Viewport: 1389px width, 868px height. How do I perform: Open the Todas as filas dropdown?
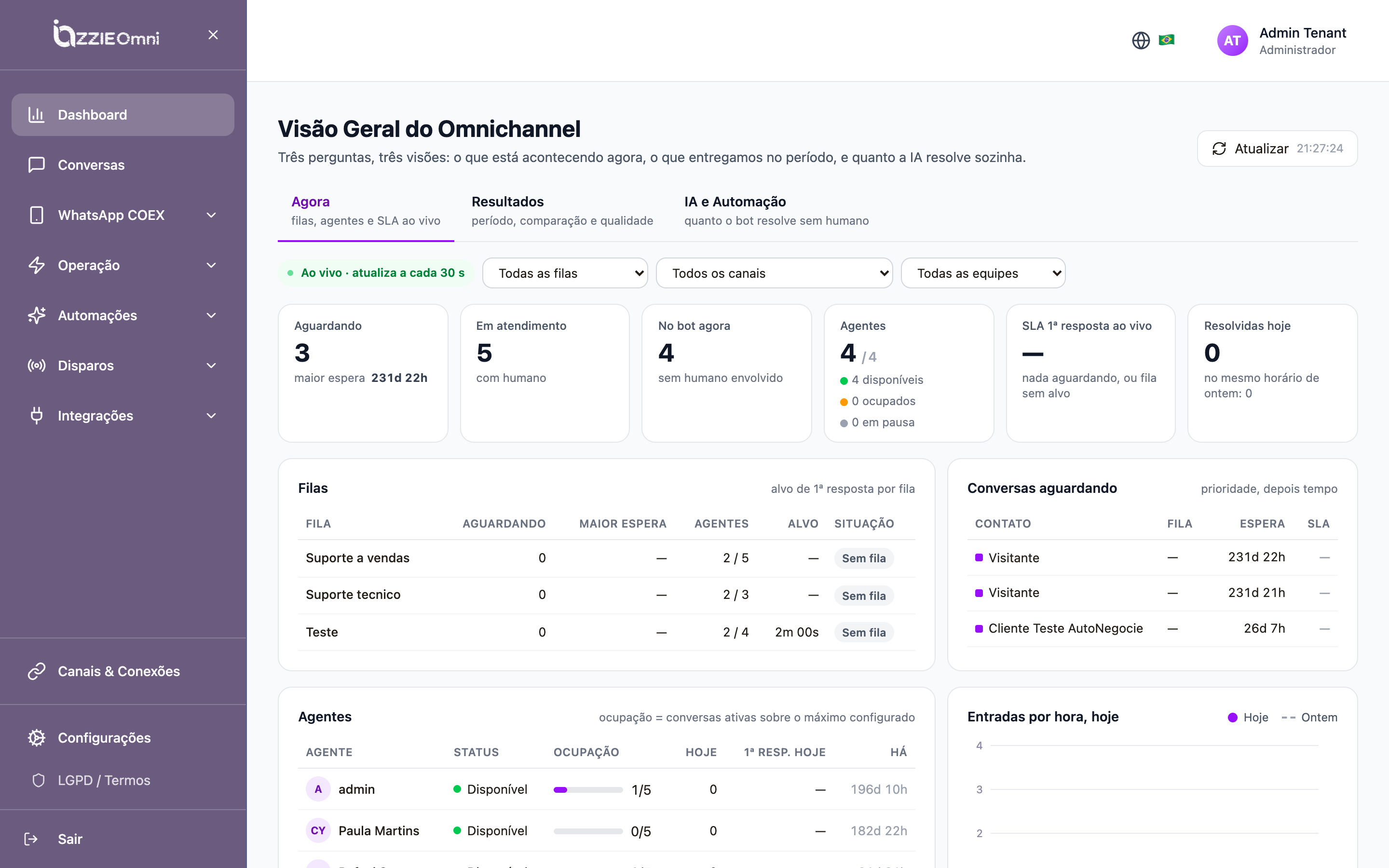pyautogui.click(x=565, y=273)
